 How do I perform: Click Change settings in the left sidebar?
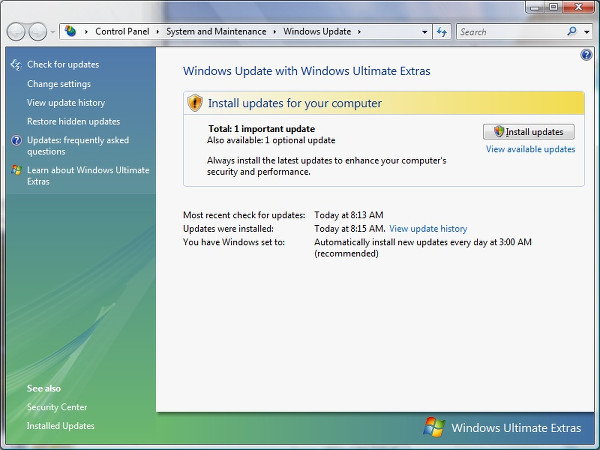59,84
